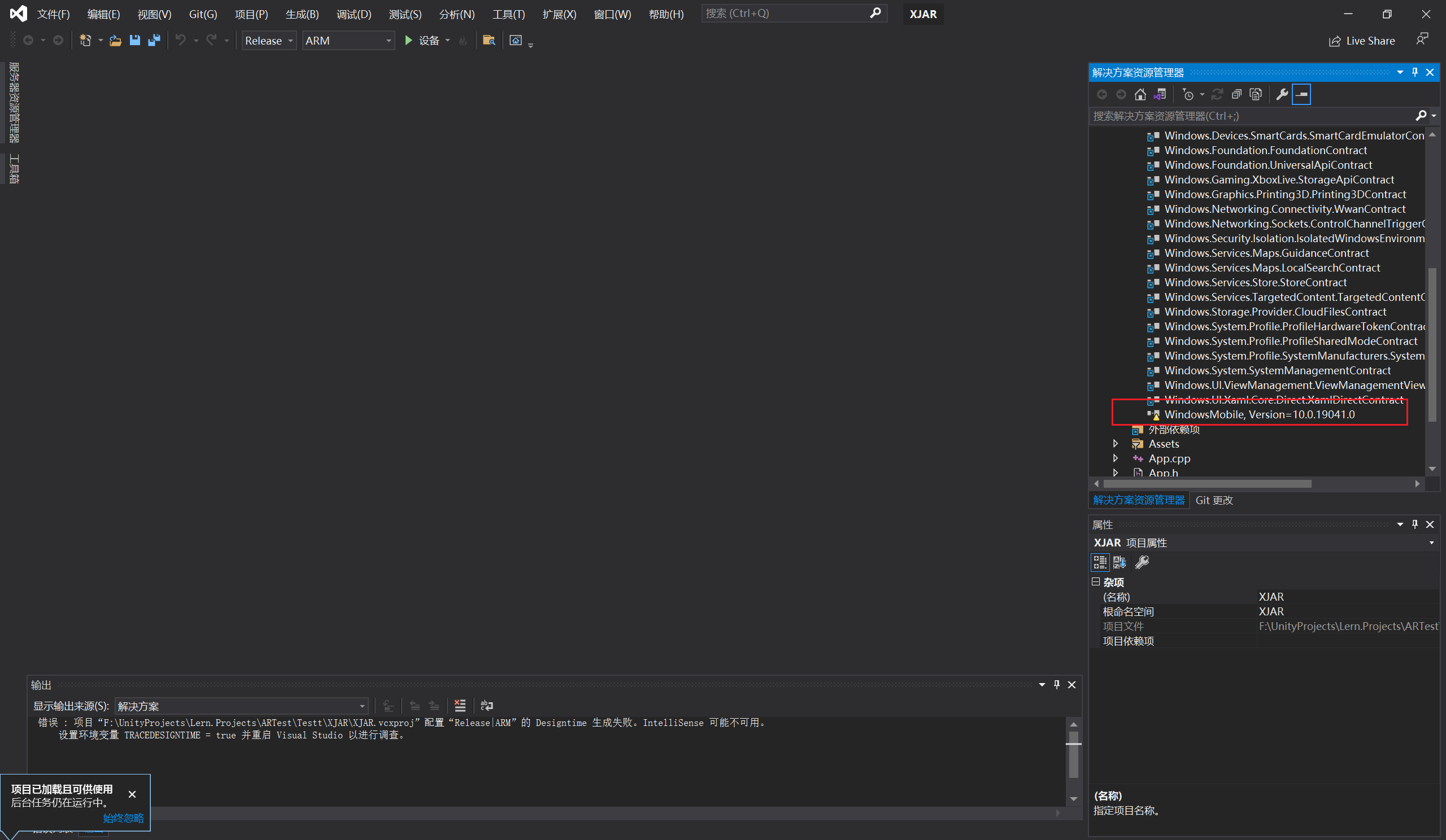The height and width of the screenshot is (840, 1446).
Task: Open the XJAR 项目属性 object dropdown
Action: pos(1431,542)
